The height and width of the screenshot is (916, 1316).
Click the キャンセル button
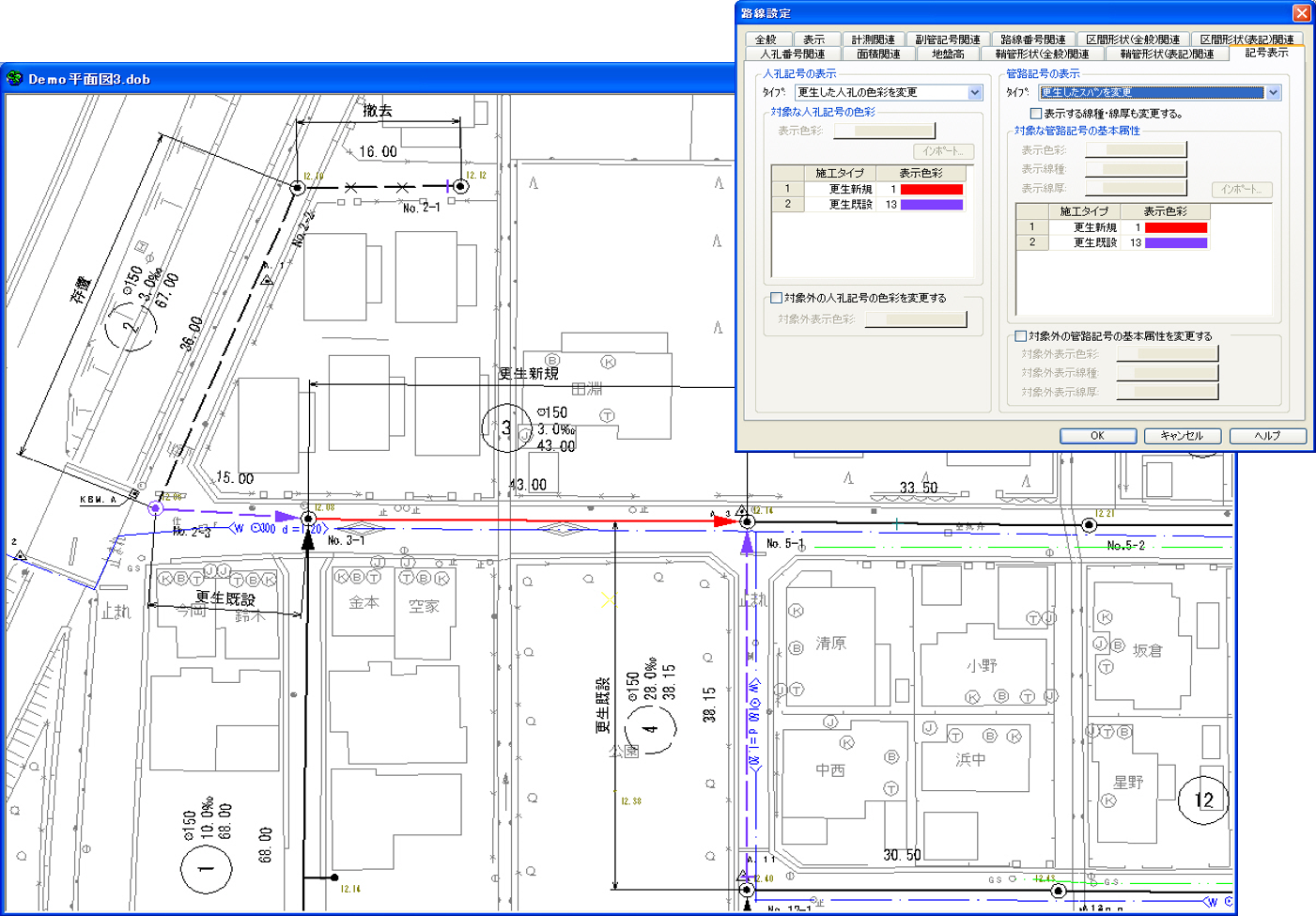coord(1181,436)
